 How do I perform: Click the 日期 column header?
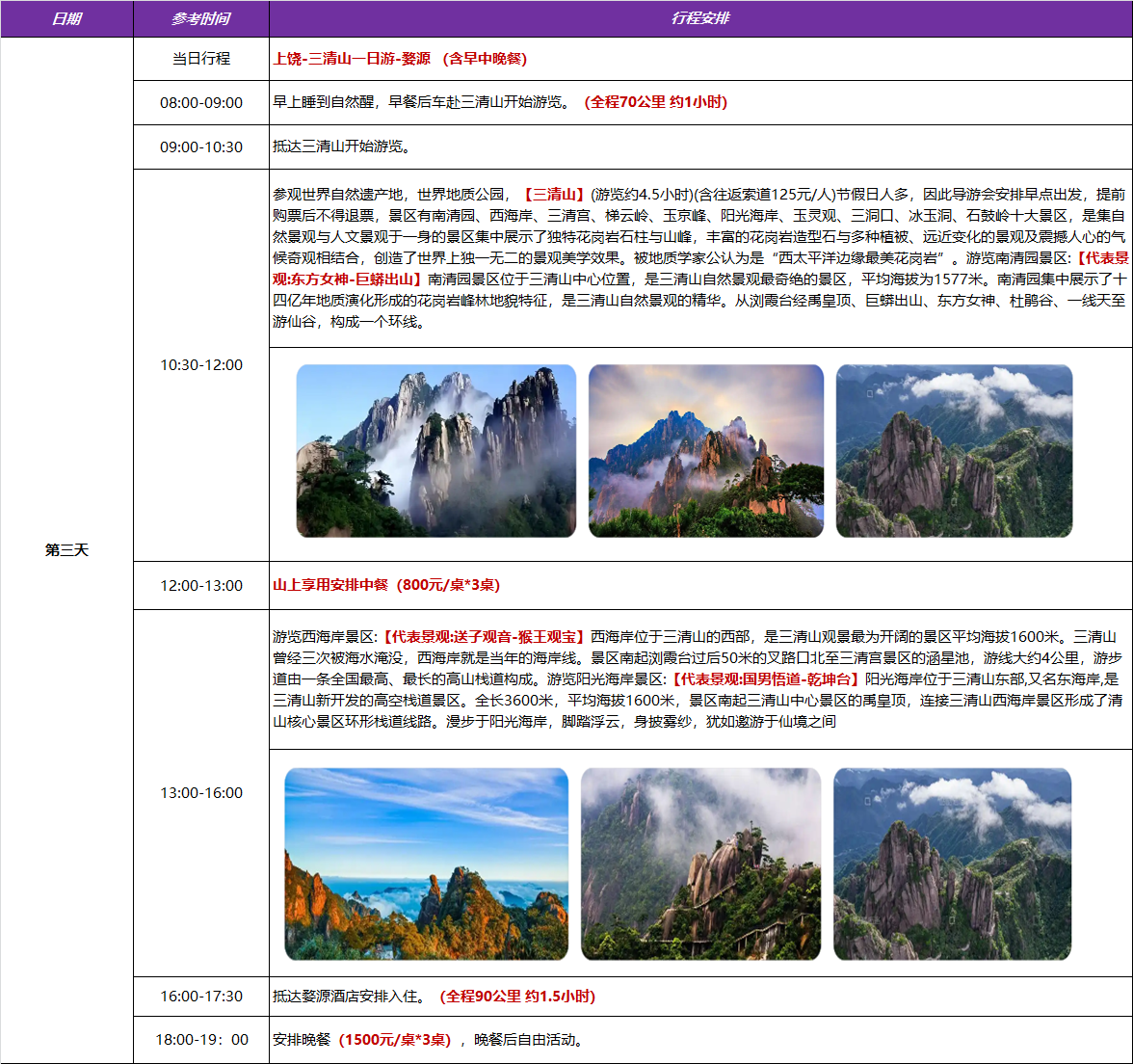(66, 19)
